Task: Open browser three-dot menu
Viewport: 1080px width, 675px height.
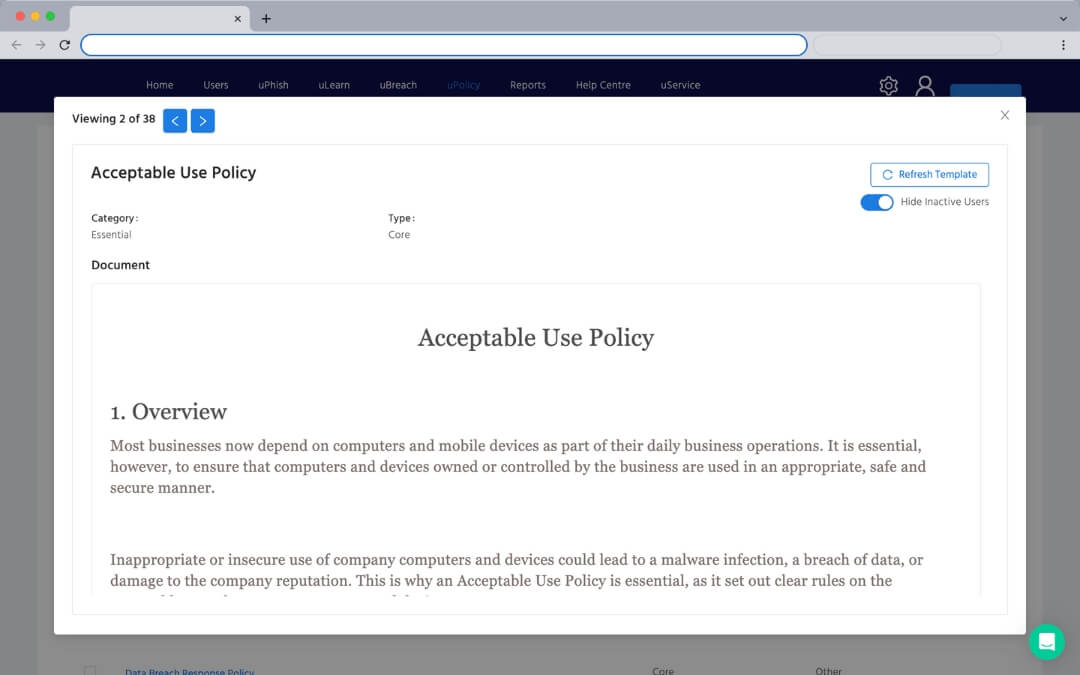Action: (1062, 45)
